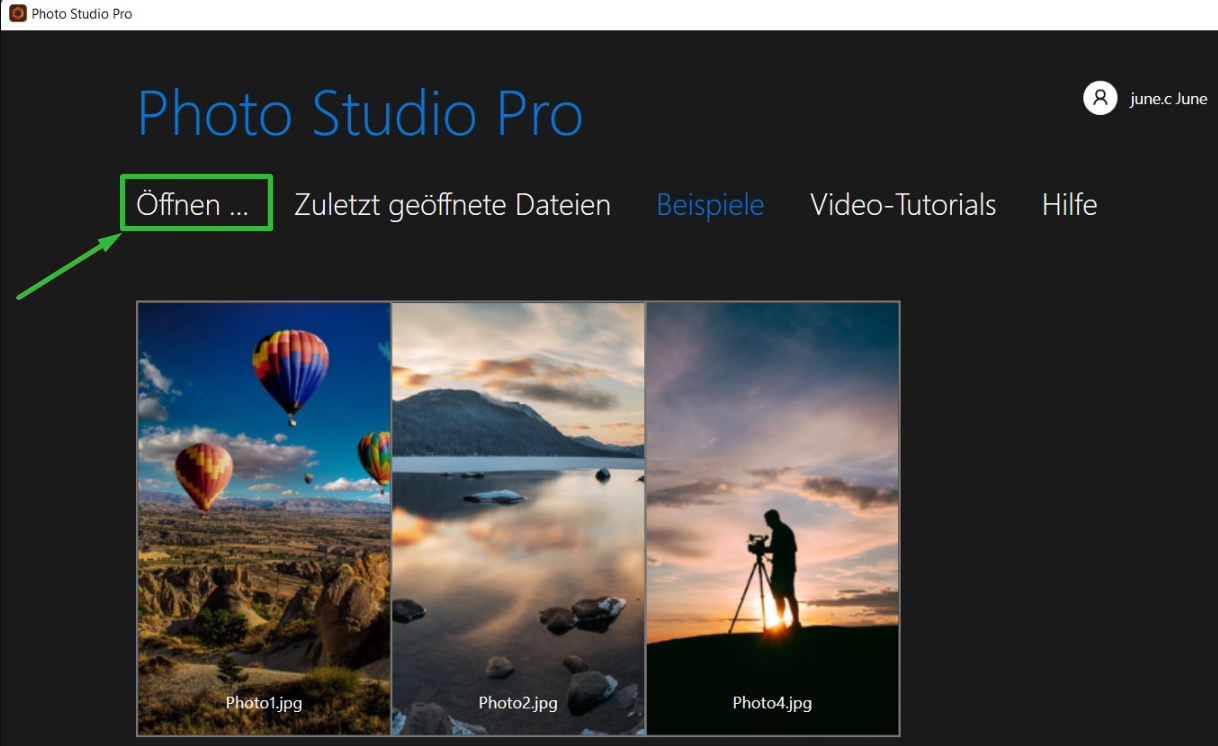Click the user profile avatar icon
Image resolution: width=1218 pixels, height=746 pixels.
(1100, 98)
